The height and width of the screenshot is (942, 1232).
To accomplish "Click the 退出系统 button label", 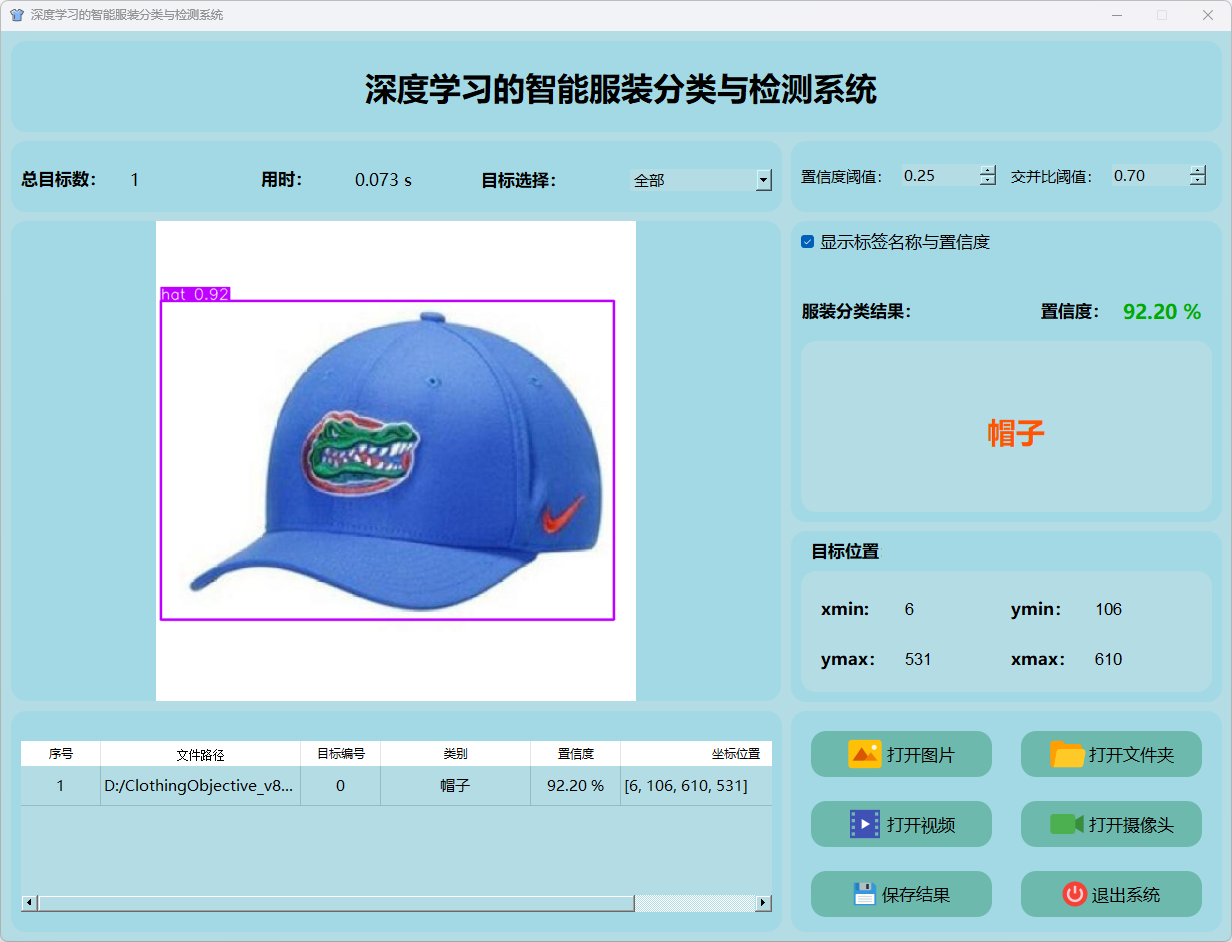I will click(1126, 895).
